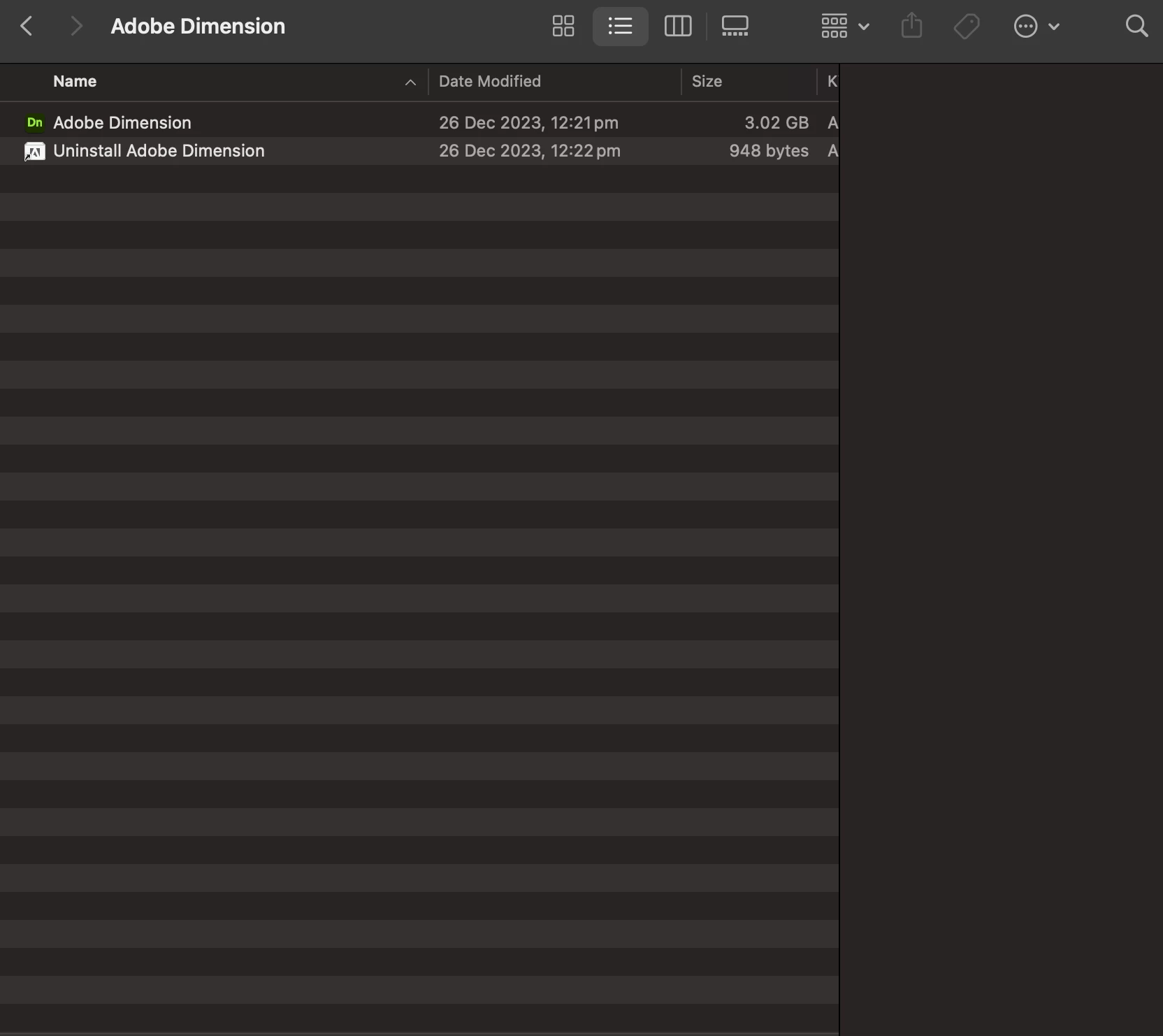This screenshot has width=1163, height=1036.
Task: Click the 3.02 GB size value
Action: click(x=776, y=123)
